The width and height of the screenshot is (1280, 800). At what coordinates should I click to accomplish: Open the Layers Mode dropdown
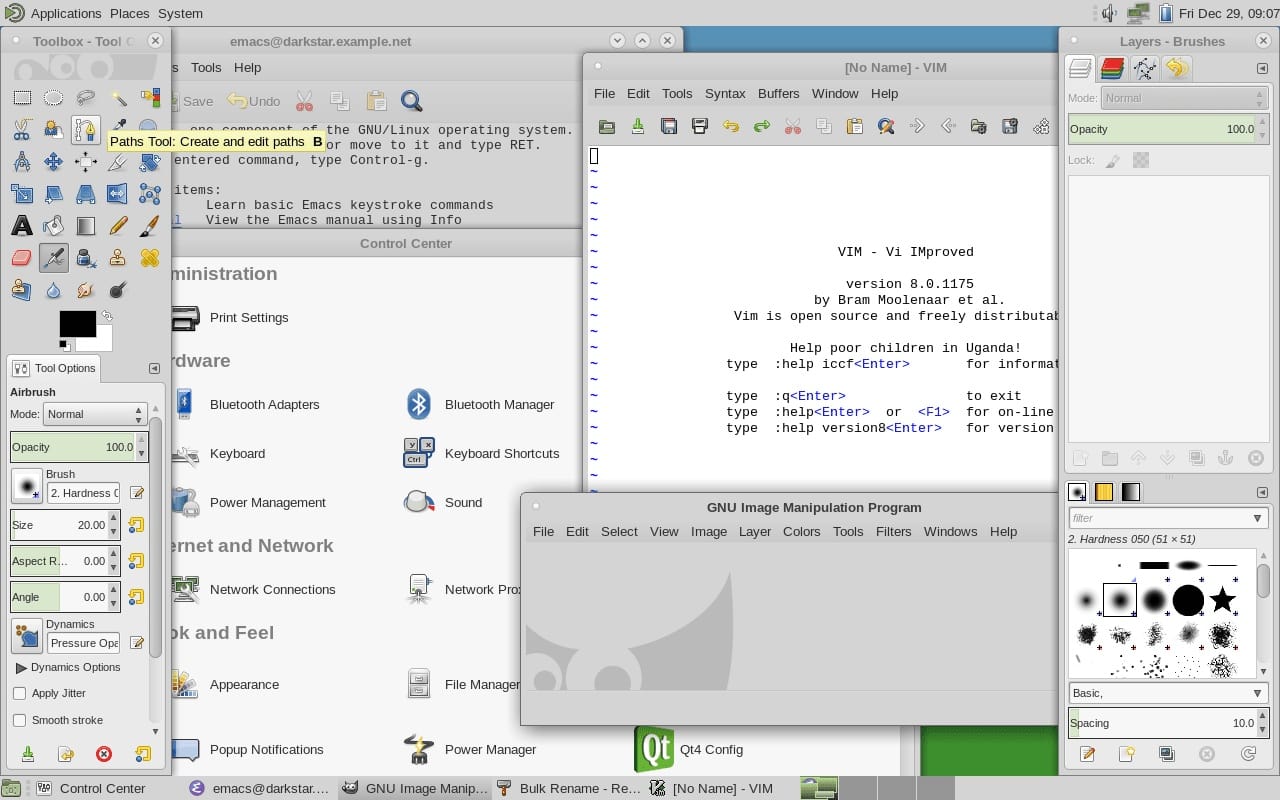point(1185,98)
